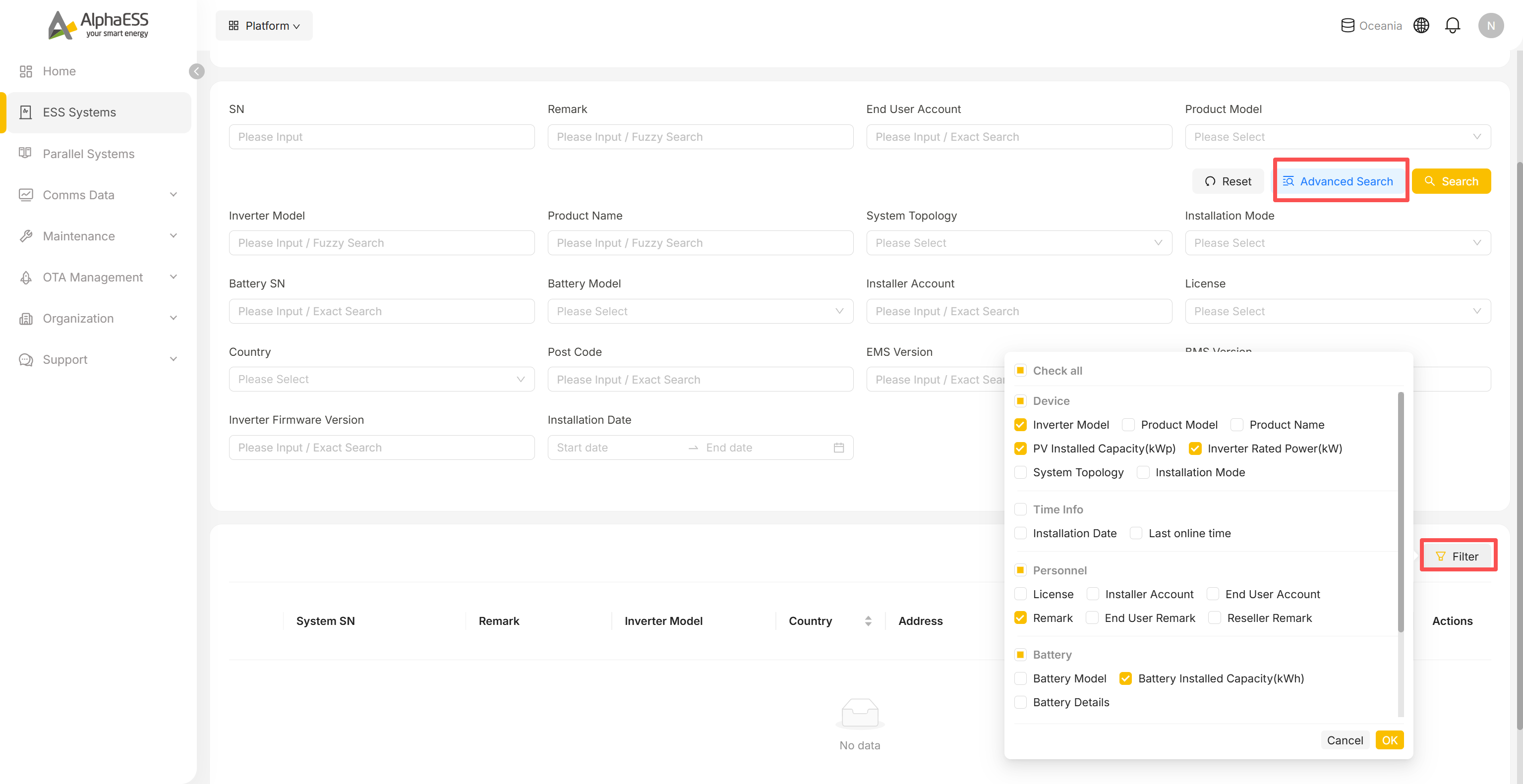Image resolution: width=1523 pixels, height=784 pixels.
Task: Open Parallel Systems in sidebar
Action: [x=98, y=154]
